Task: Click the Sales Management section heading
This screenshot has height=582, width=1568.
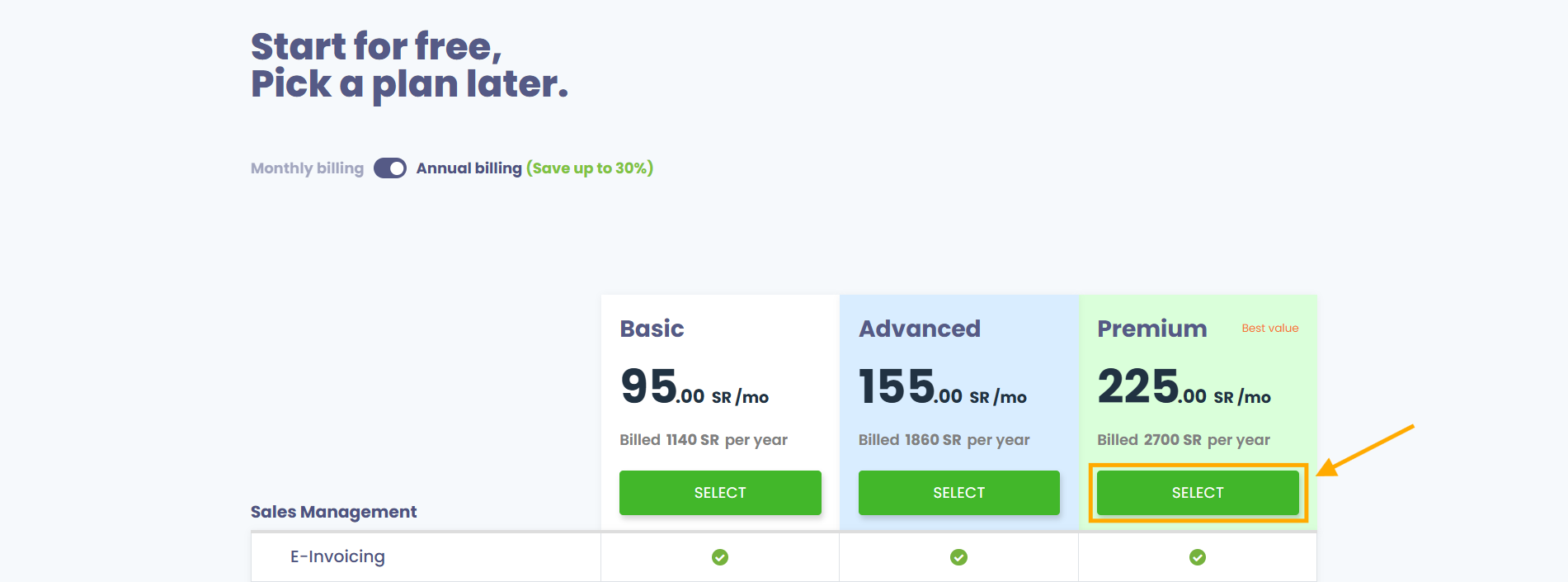Action: point(333,512)
